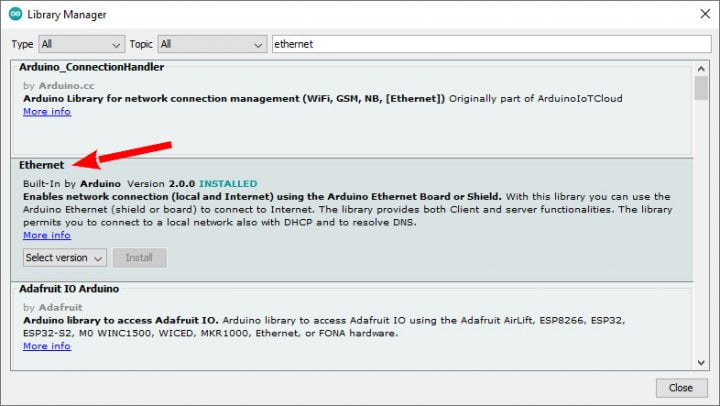Click the scrollbar down arrow
This screenshot has height=406, width=720.
tap(701, 362)
